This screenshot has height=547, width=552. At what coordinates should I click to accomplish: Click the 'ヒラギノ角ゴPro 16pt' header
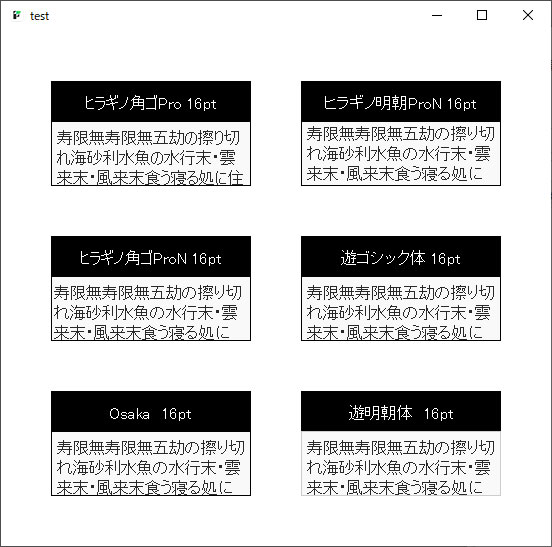[151, 102]
